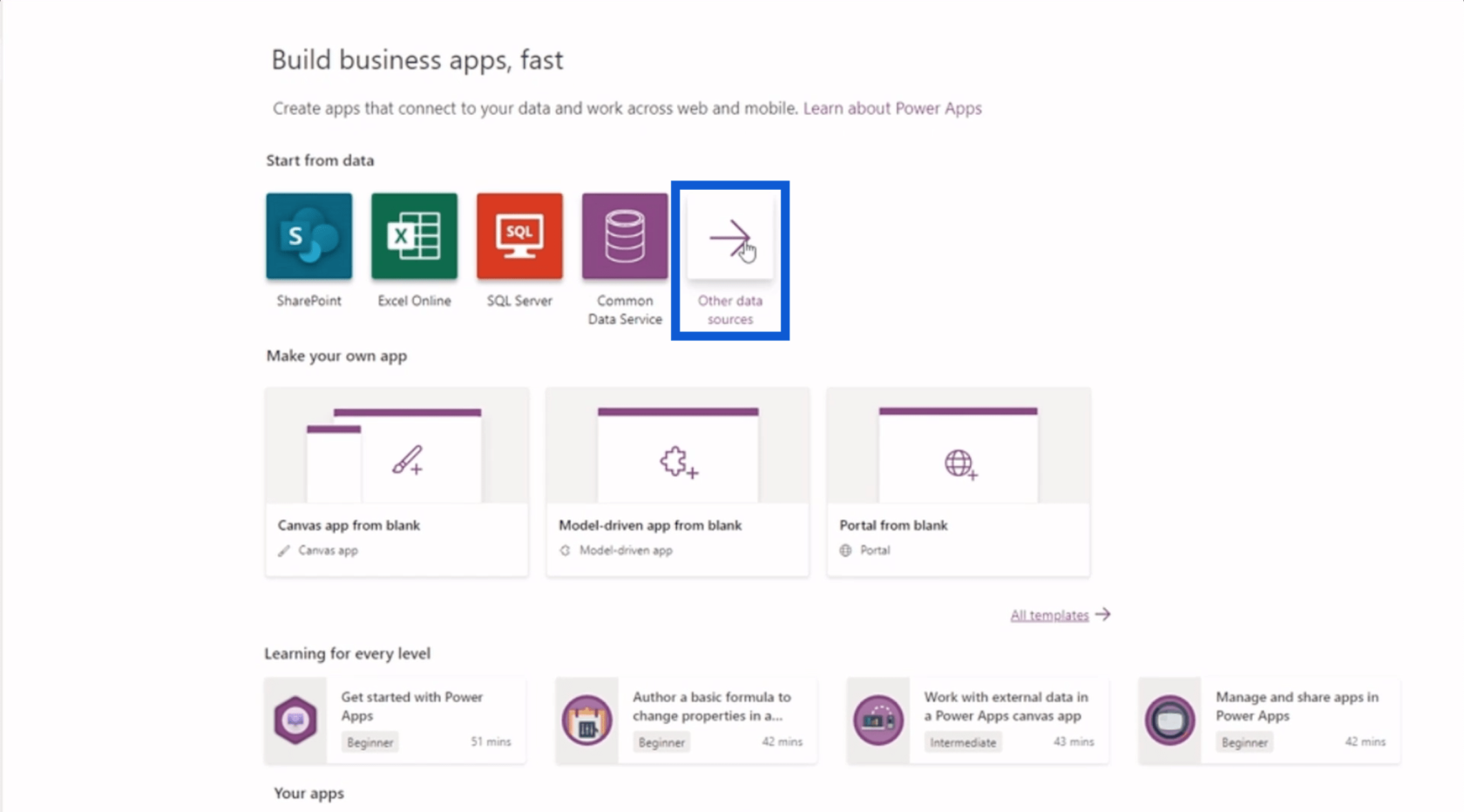Open Work with external data course
This screenshot has height=812, width=1464.
tap(1006, 706)
